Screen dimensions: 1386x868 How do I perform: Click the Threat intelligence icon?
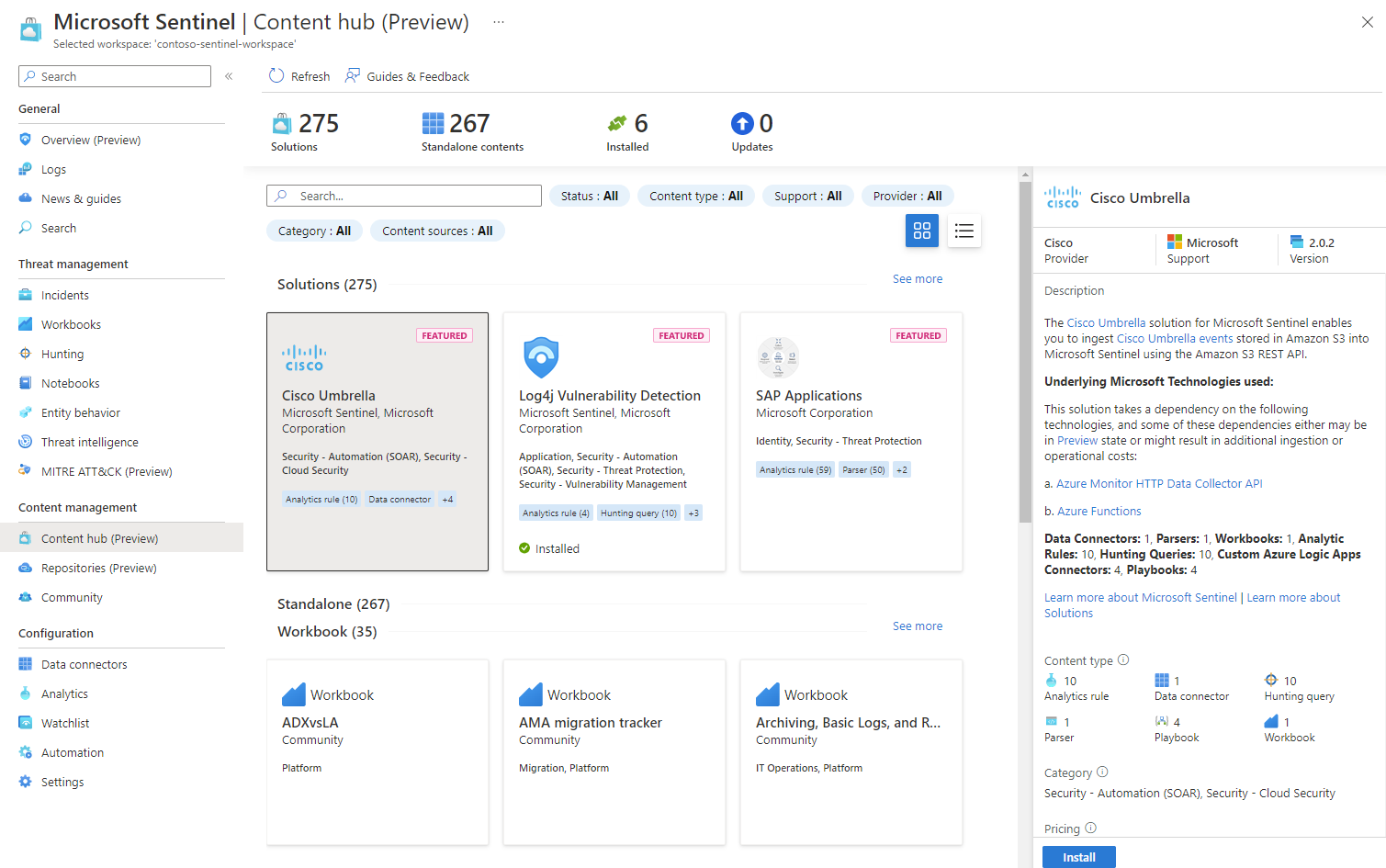26,442
